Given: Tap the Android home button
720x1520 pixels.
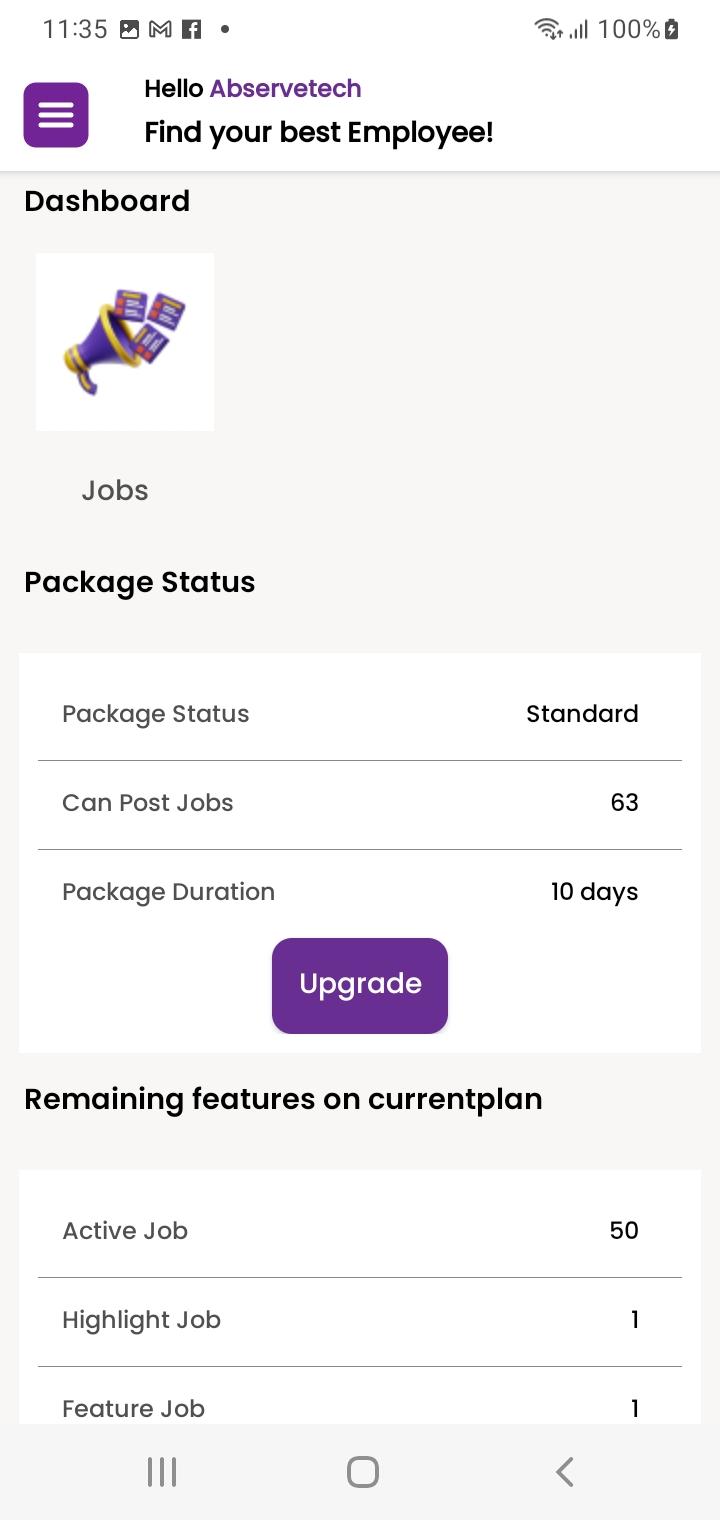Looking at the screenshot, I should (362, 1472).
